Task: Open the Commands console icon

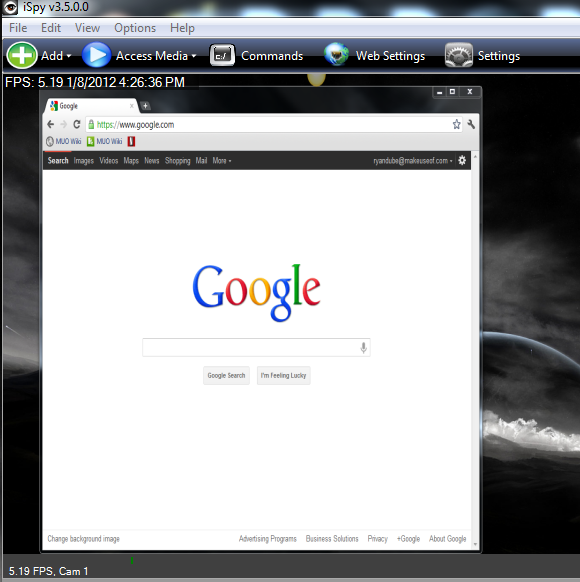Action: click(x=222, y=55)
